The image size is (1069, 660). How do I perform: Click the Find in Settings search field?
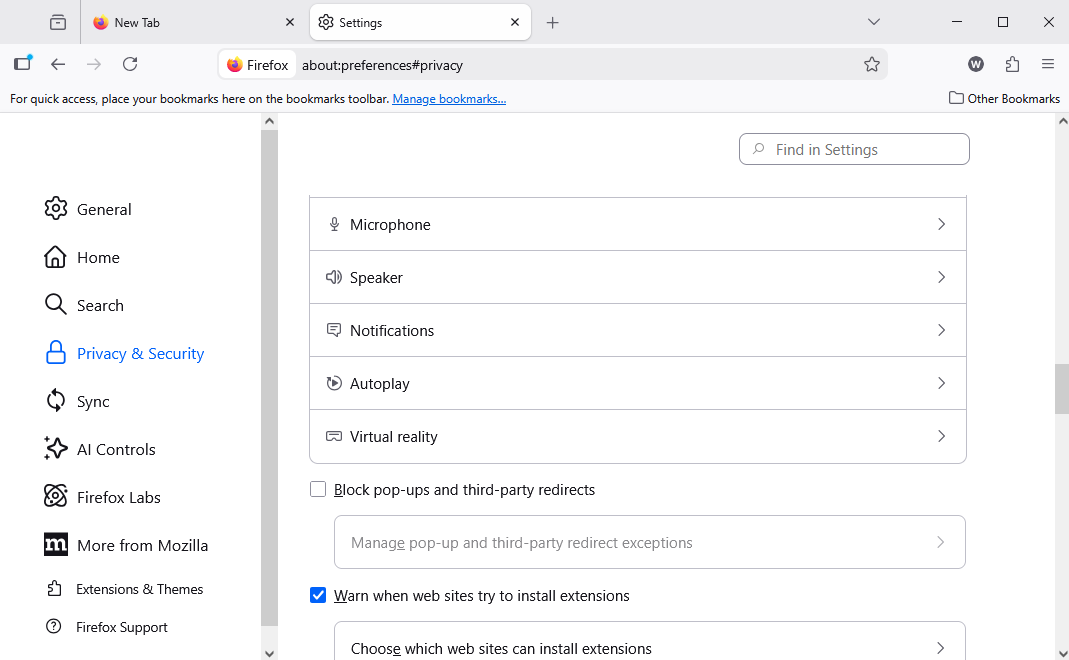click(853, 149)
